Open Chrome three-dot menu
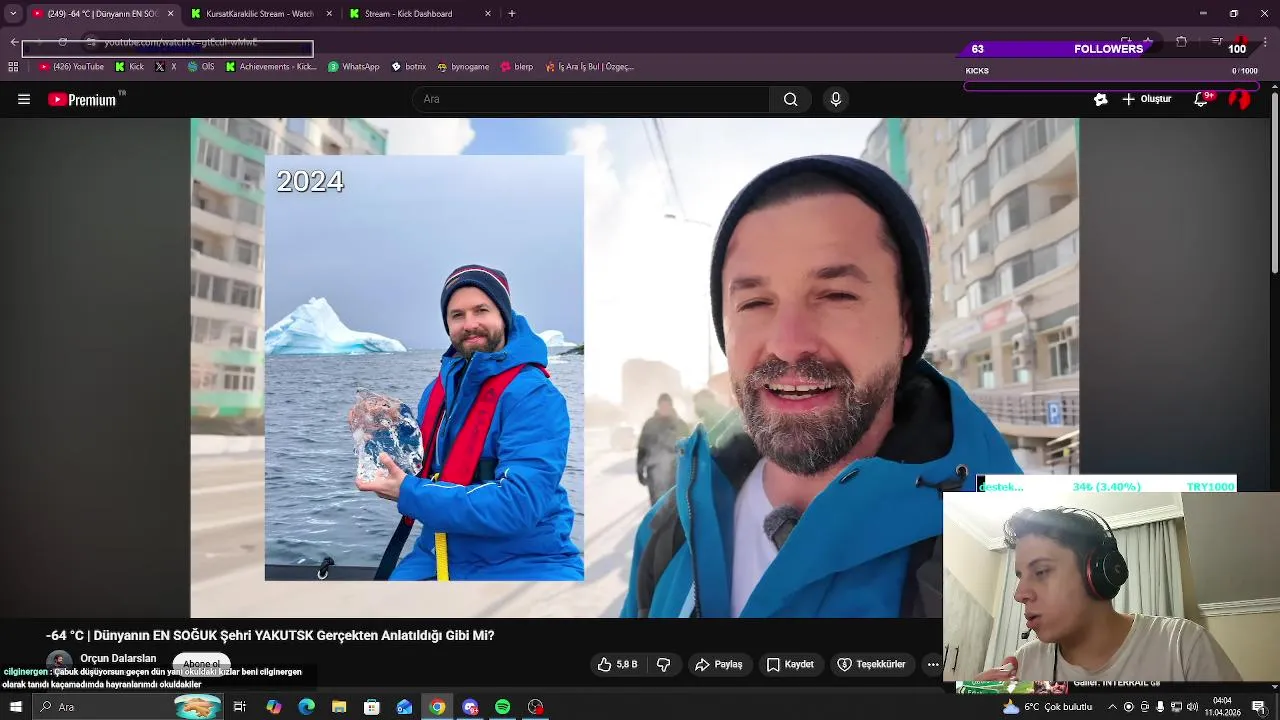The width and height of the screenshot is (1280, 720). [x=1266, y=42]
